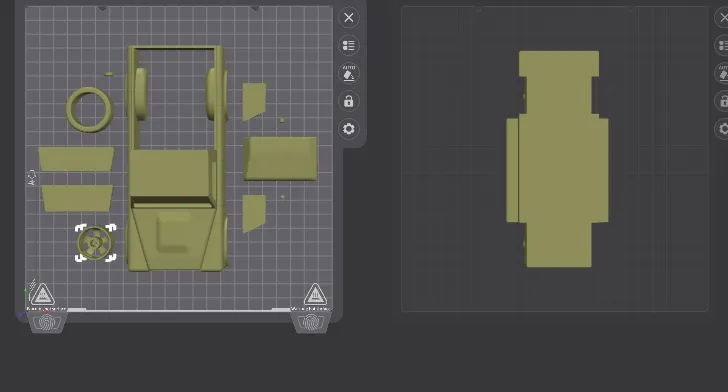Click the right warning triangle on the plate
Screen dimensions: 728x392
[x=315, y=294]
